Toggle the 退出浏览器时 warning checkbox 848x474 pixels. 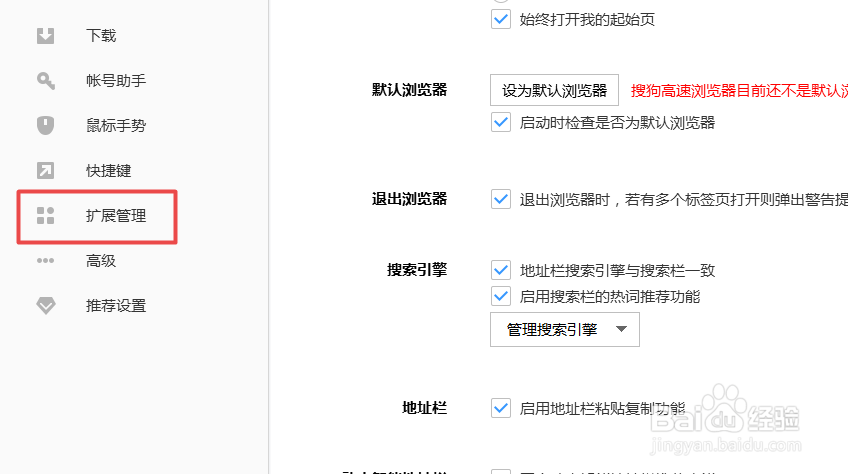point(501,199)
